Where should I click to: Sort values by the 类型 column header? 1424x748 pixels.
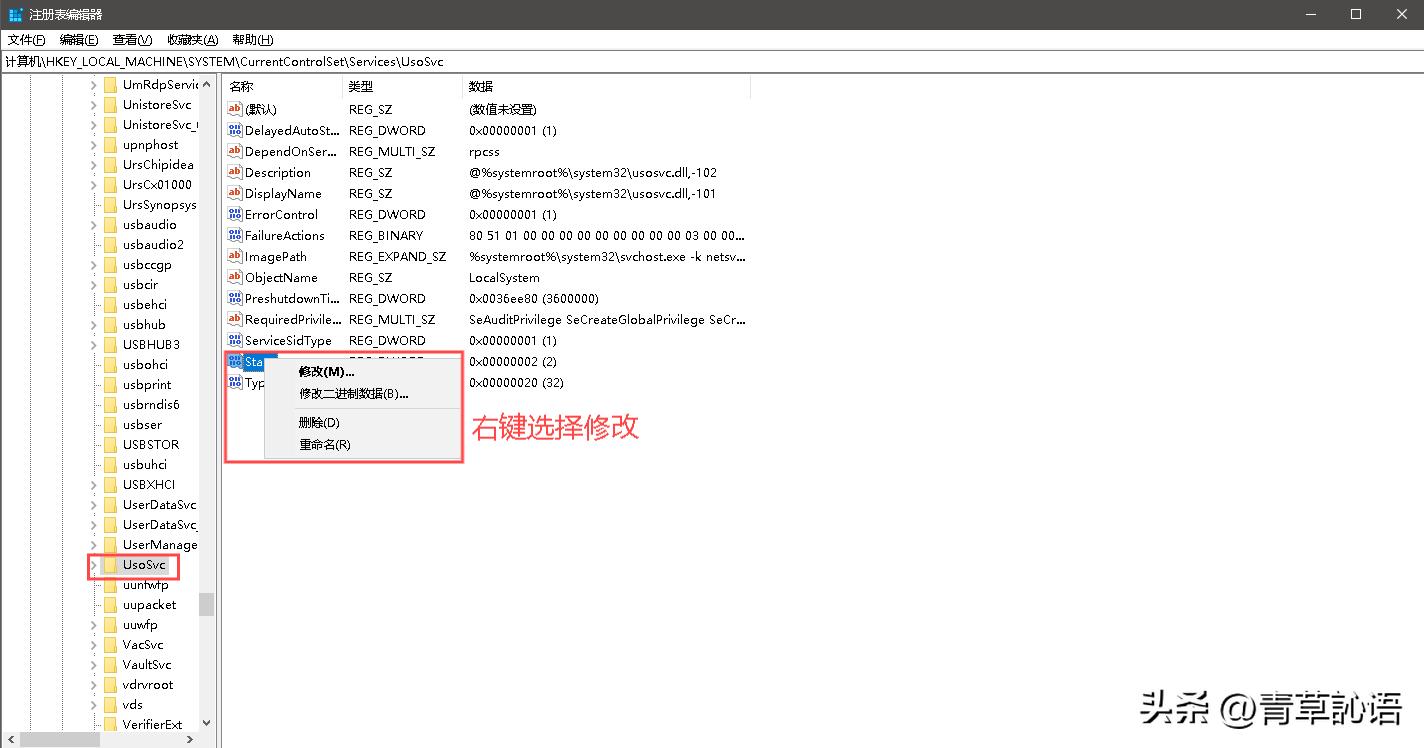click(x=402, y=87)
